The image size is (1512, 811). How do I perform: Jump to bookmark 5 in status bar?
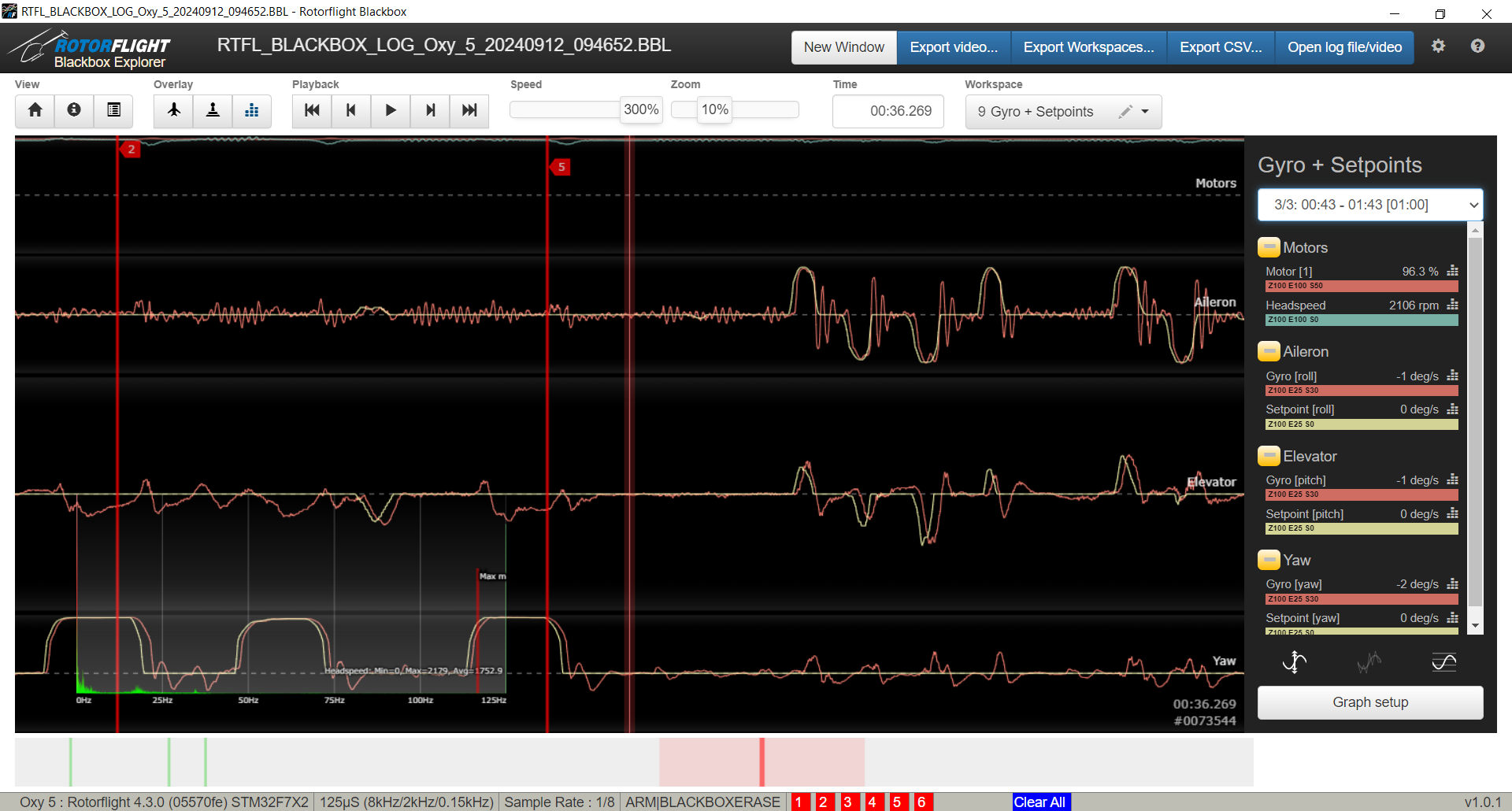tap(897, 802)
